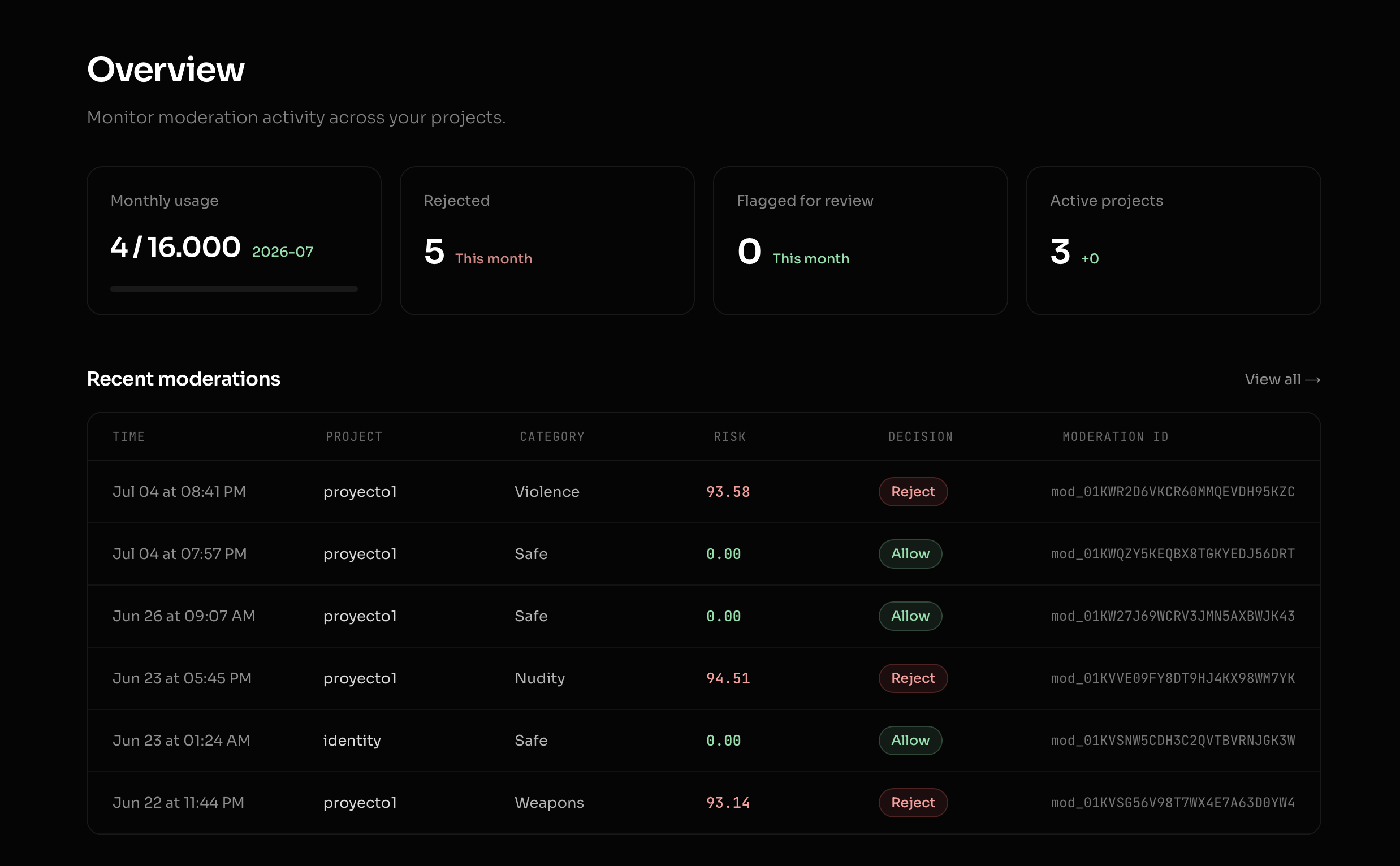
Task: Click the Jul 04 at 08:41 PM timestamp
Action: (179, 491)
